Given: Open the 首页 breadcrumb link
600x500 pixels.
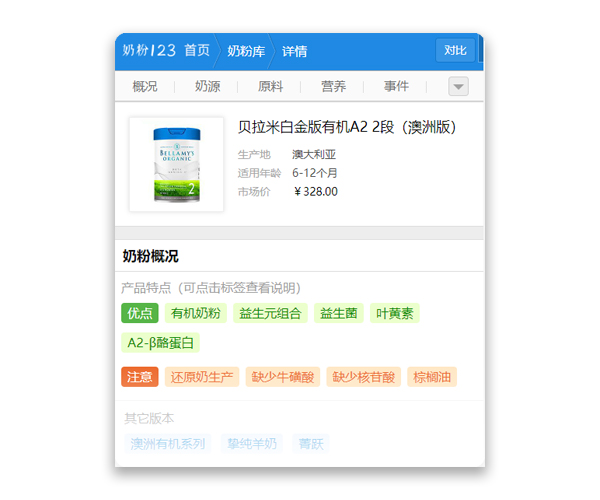Looking at the screenshot, I should click(197, 51).
